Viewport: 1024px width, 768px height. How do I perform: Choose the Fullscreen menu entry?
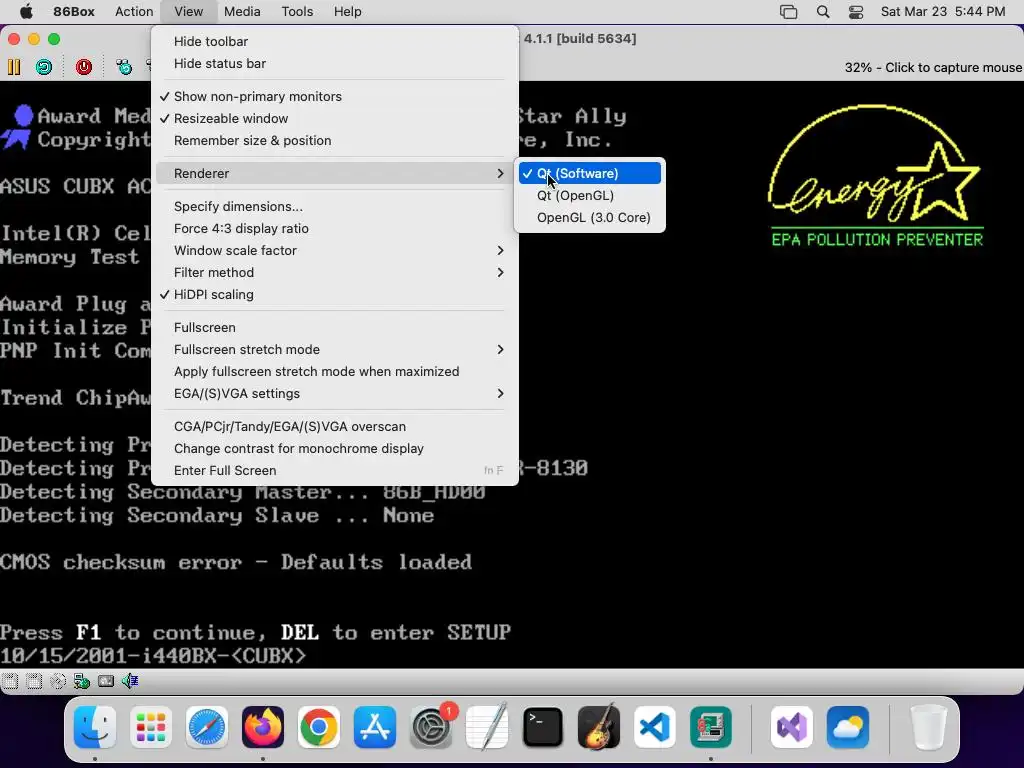point(335,328)
